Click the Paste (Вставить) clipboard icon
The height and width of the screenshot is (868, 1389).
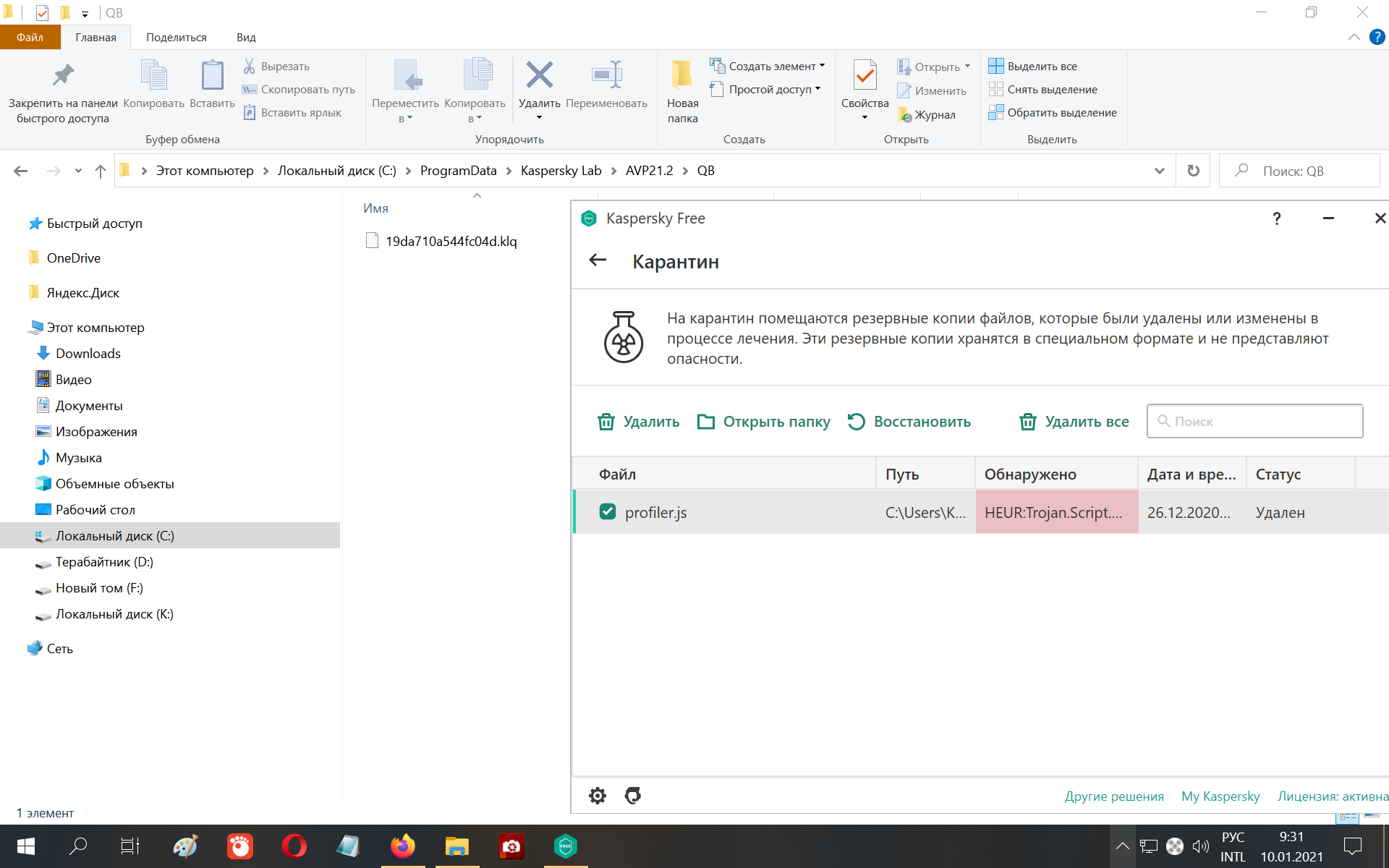(212, 75)
